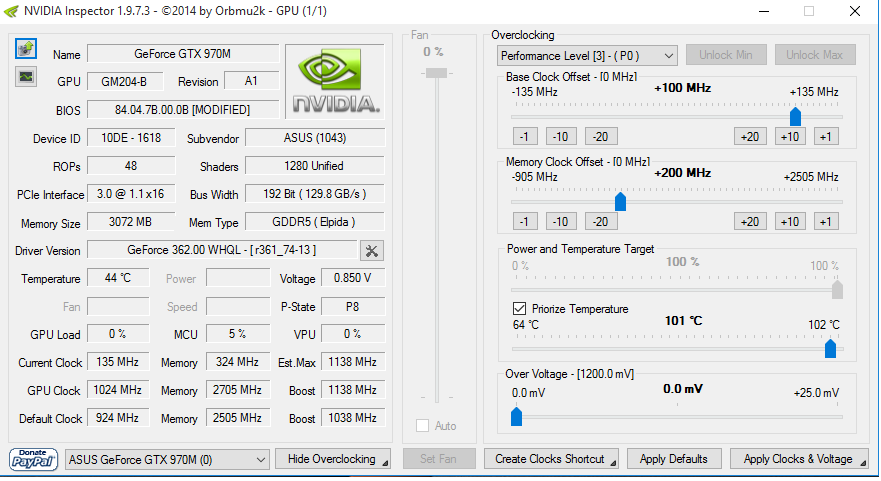Viewport: 881px width, 481px height.
Task: Click the GPU field GM204-B
Action: coord(125,81)
